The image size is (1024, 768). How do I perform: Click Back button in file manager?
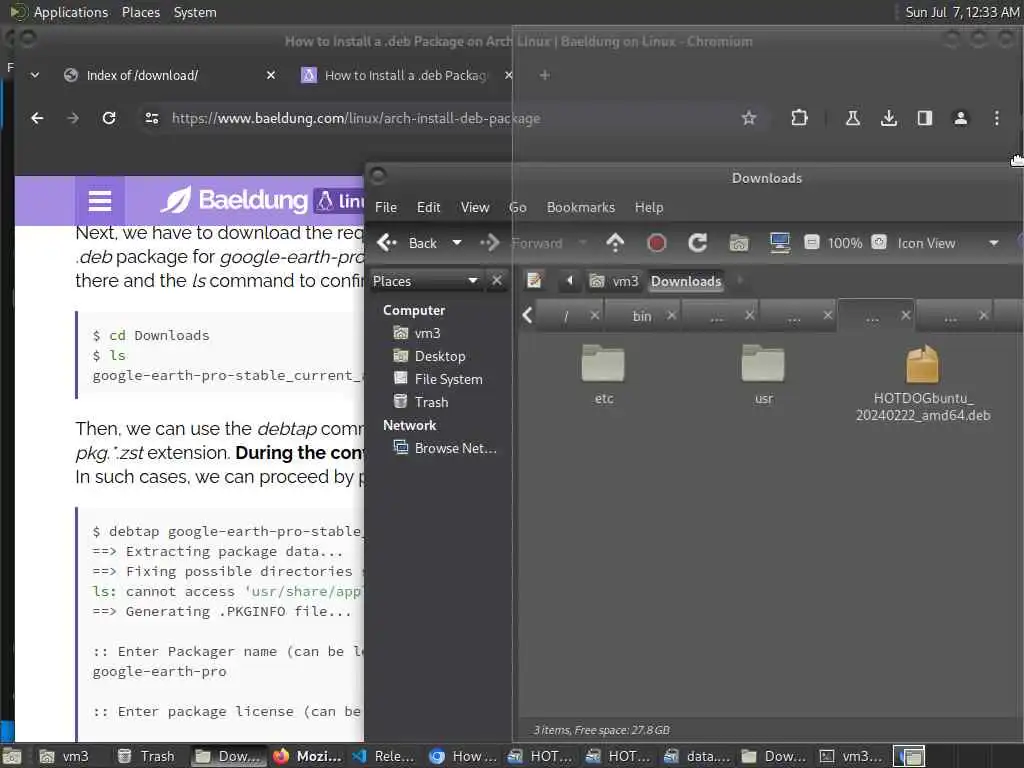click(407, 243)
